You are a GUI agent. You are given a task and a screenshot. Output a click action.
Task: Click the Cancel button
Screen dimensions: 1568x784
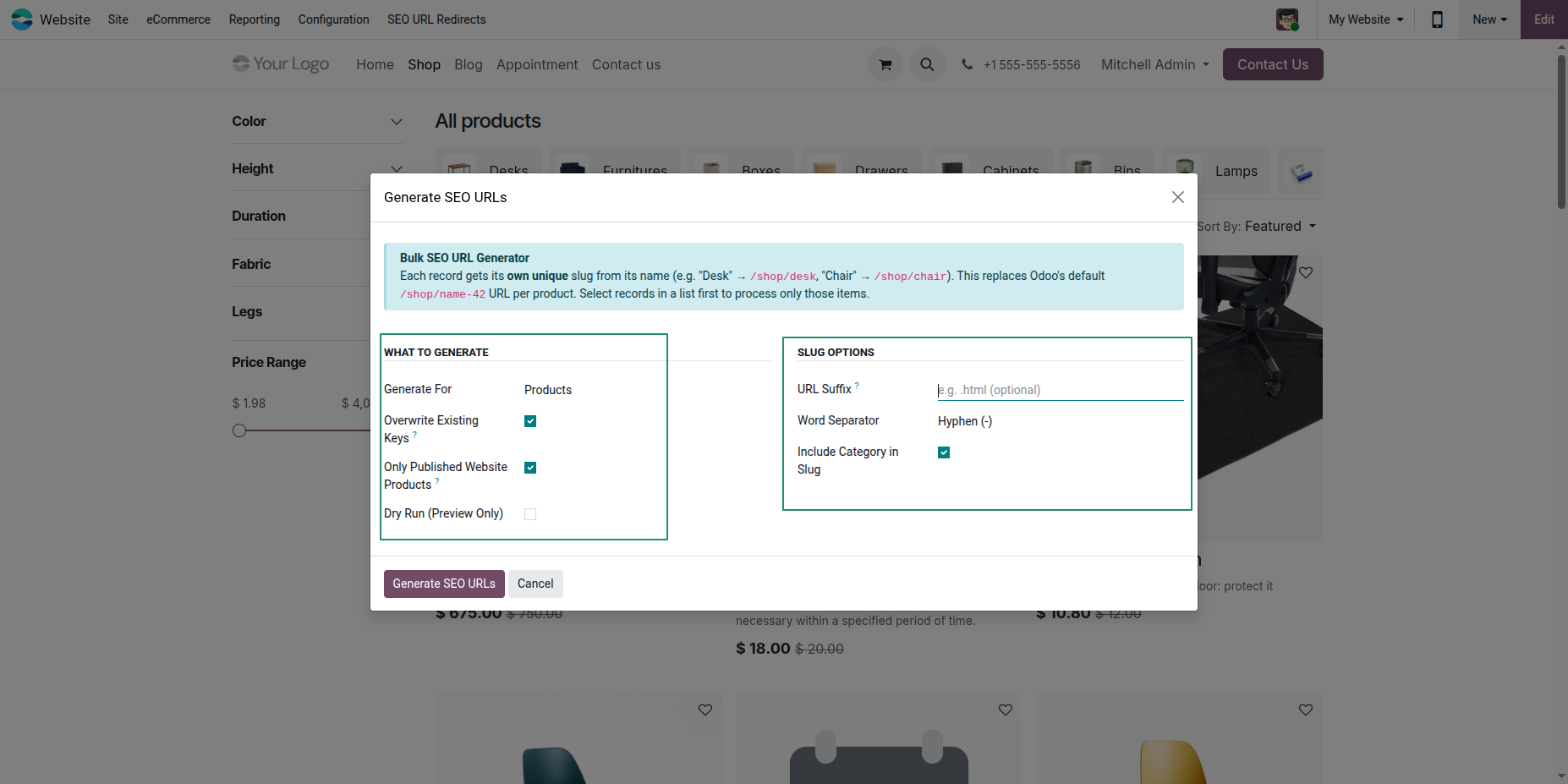point(535,584)
